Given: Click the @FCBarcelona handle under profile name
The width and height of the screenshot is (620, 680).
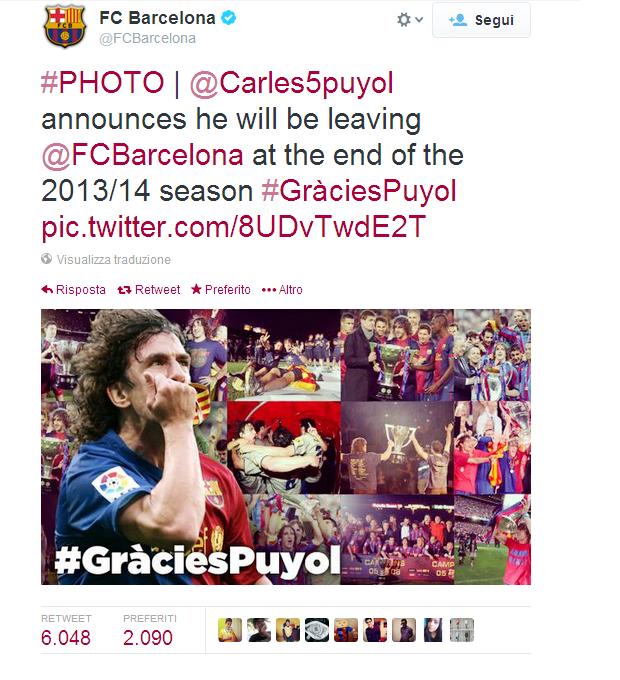Looking at the screenshot, I should [x=147, y=39].
